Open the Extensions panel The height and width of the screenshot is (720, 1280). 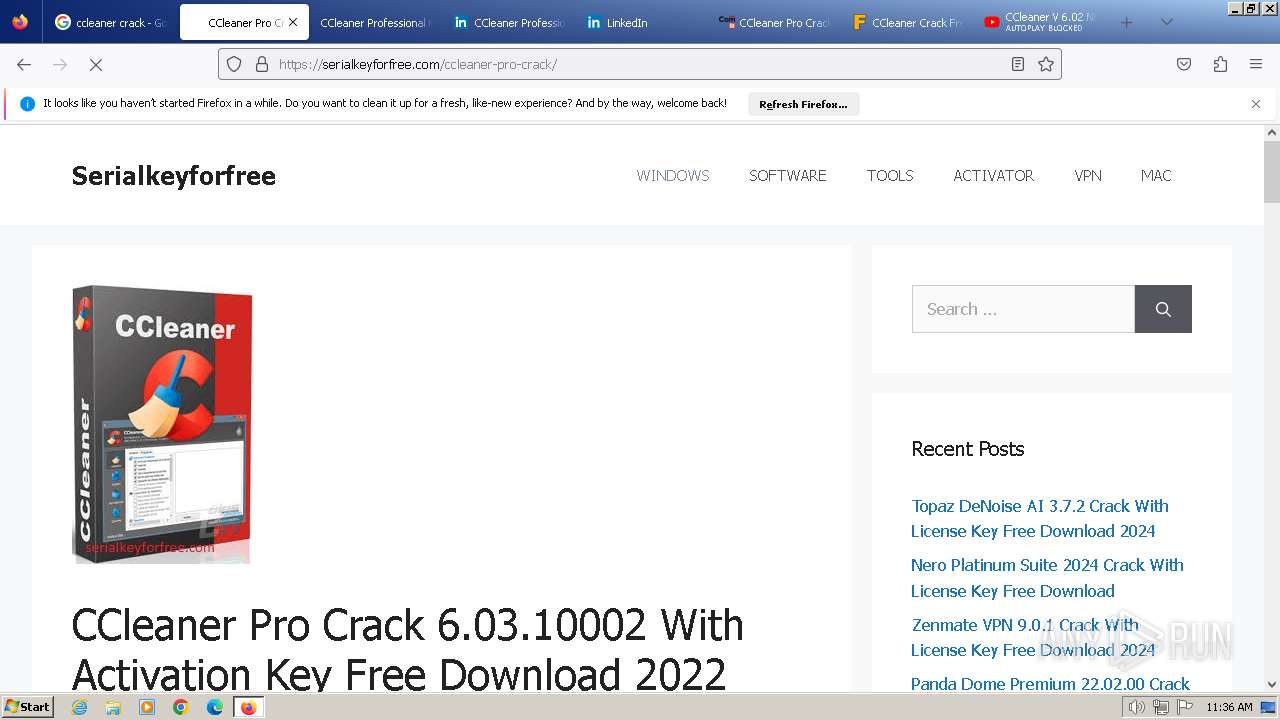click(x=1220, y=64)
